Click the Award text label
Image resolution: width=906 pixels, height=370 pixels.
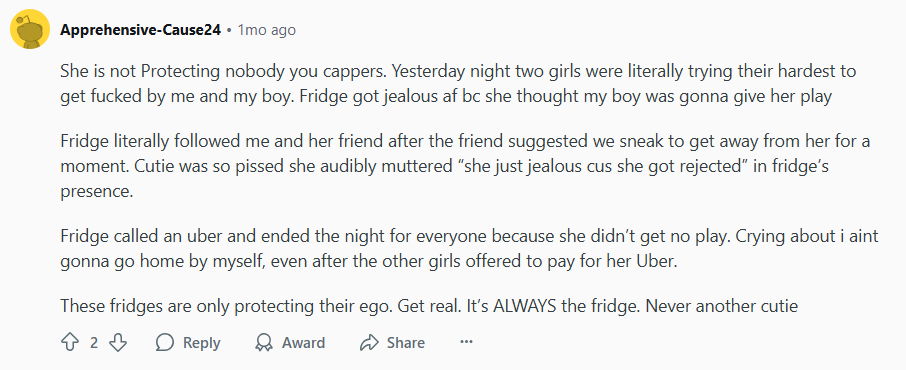pos(303,343)
